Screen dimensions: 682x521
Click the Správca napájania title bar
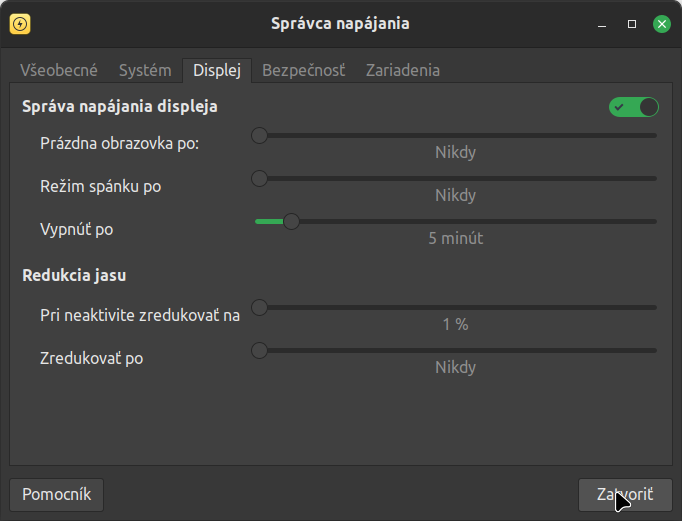[x=340, y=23]
